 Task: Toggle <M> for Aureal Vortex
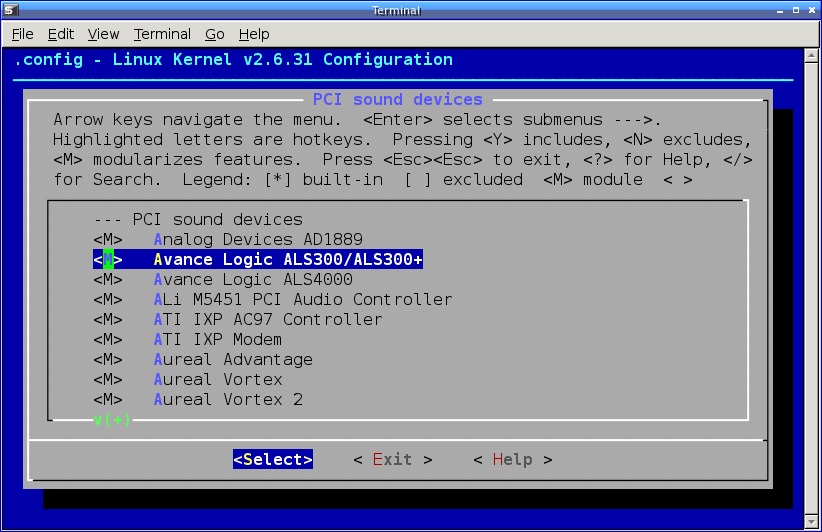[108, 379]
